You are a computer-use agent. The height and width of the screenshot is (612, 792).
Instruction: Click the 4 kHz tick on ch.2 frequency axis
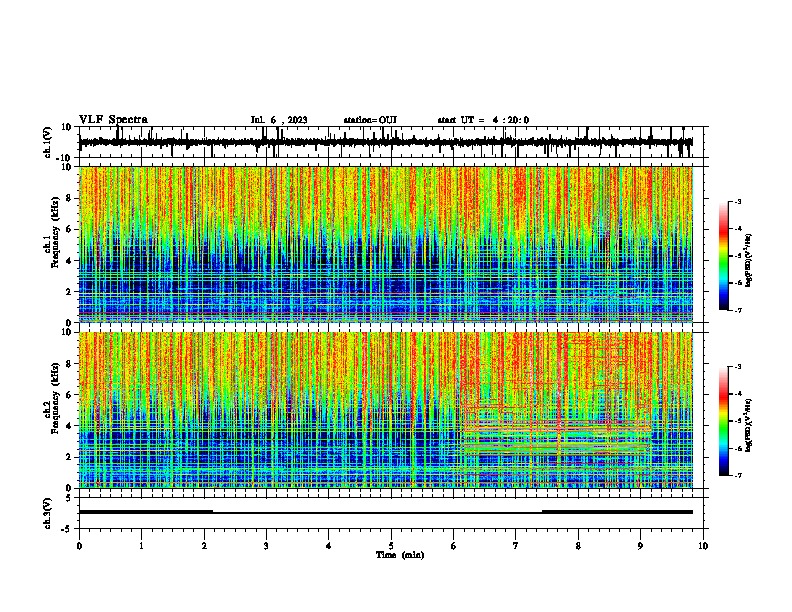[x=70, y=426]
